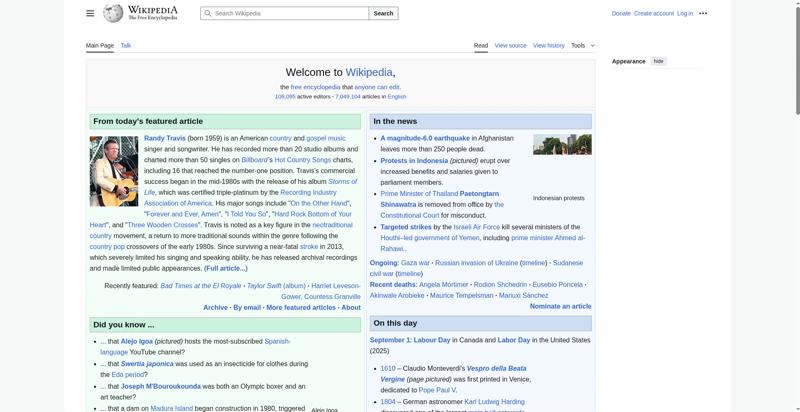Open Three Wooden Crosses link
Viewport: 800px width, 412px height.
(162, 225)
